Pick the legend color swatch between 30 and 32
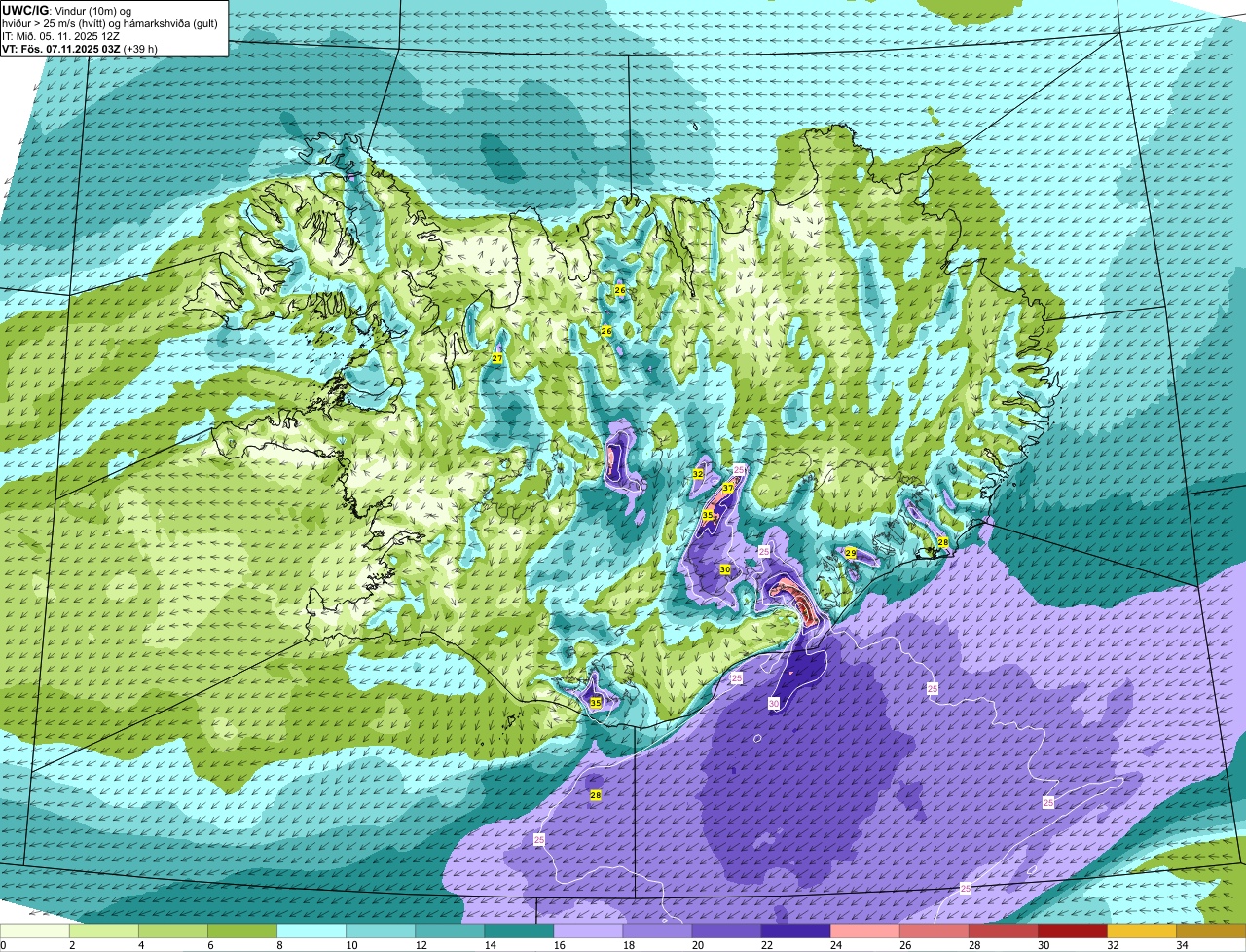The width and height of the screenshot is (1246, 952). click(1072, 932)
